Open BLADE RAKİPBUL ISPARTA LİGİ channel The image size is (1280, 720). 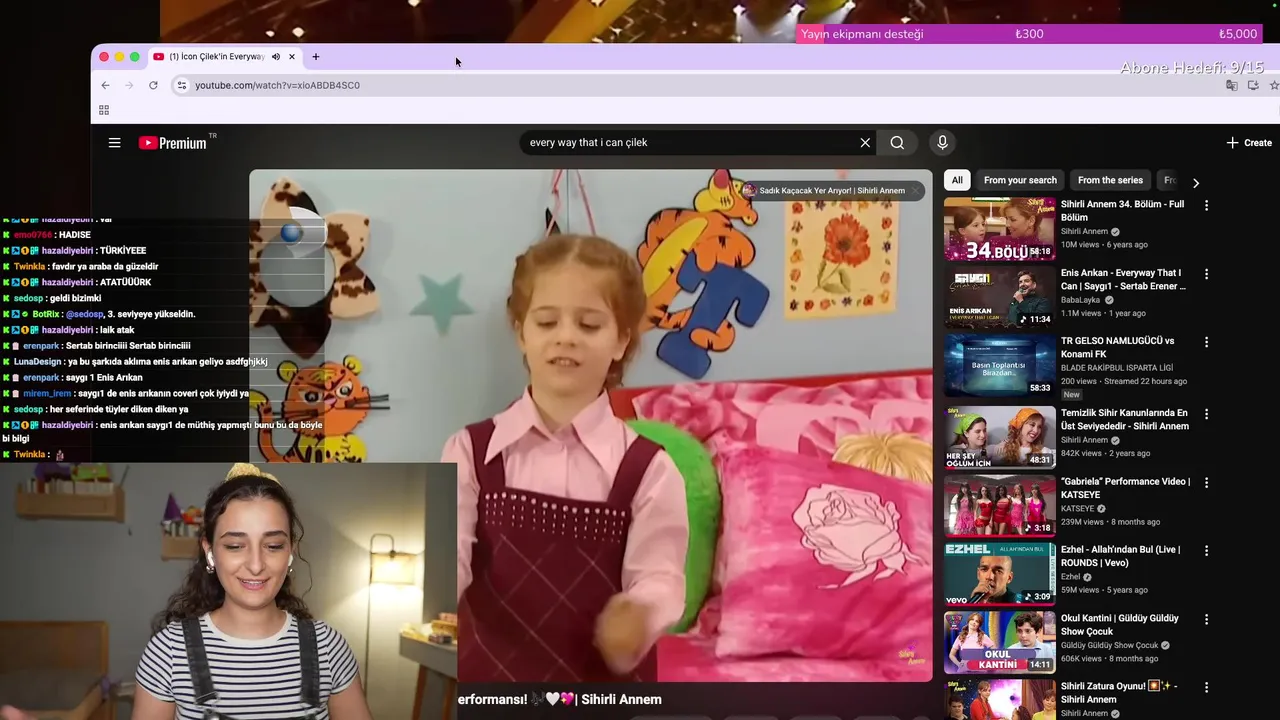click(x=1118, y=367)
